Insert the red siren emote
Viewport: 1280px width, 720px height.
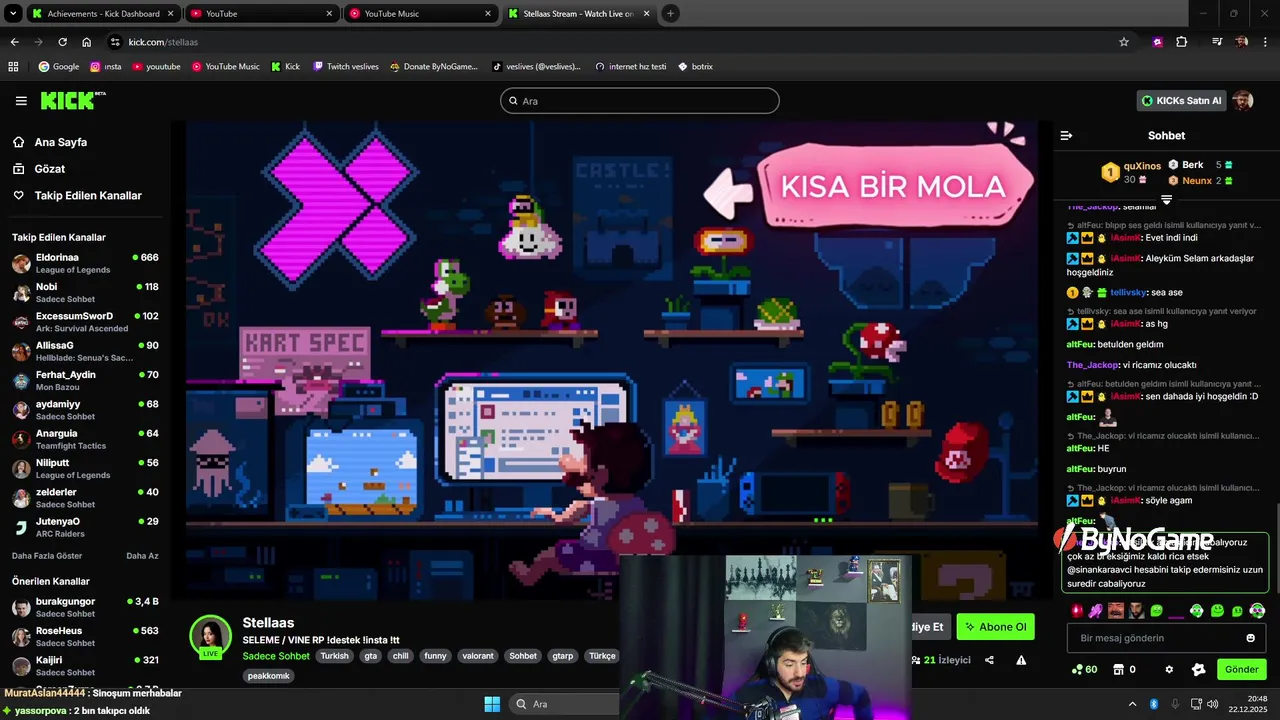pyautogui.click(x=1077, y=610)
